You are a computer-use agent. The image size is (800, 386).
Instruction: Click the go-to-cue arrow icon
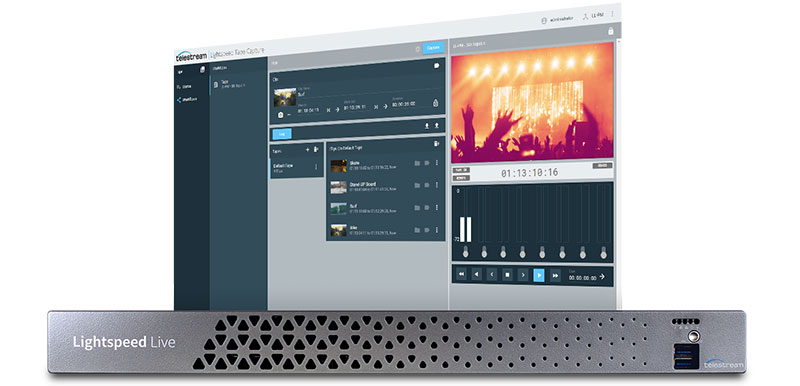point(602,276)
